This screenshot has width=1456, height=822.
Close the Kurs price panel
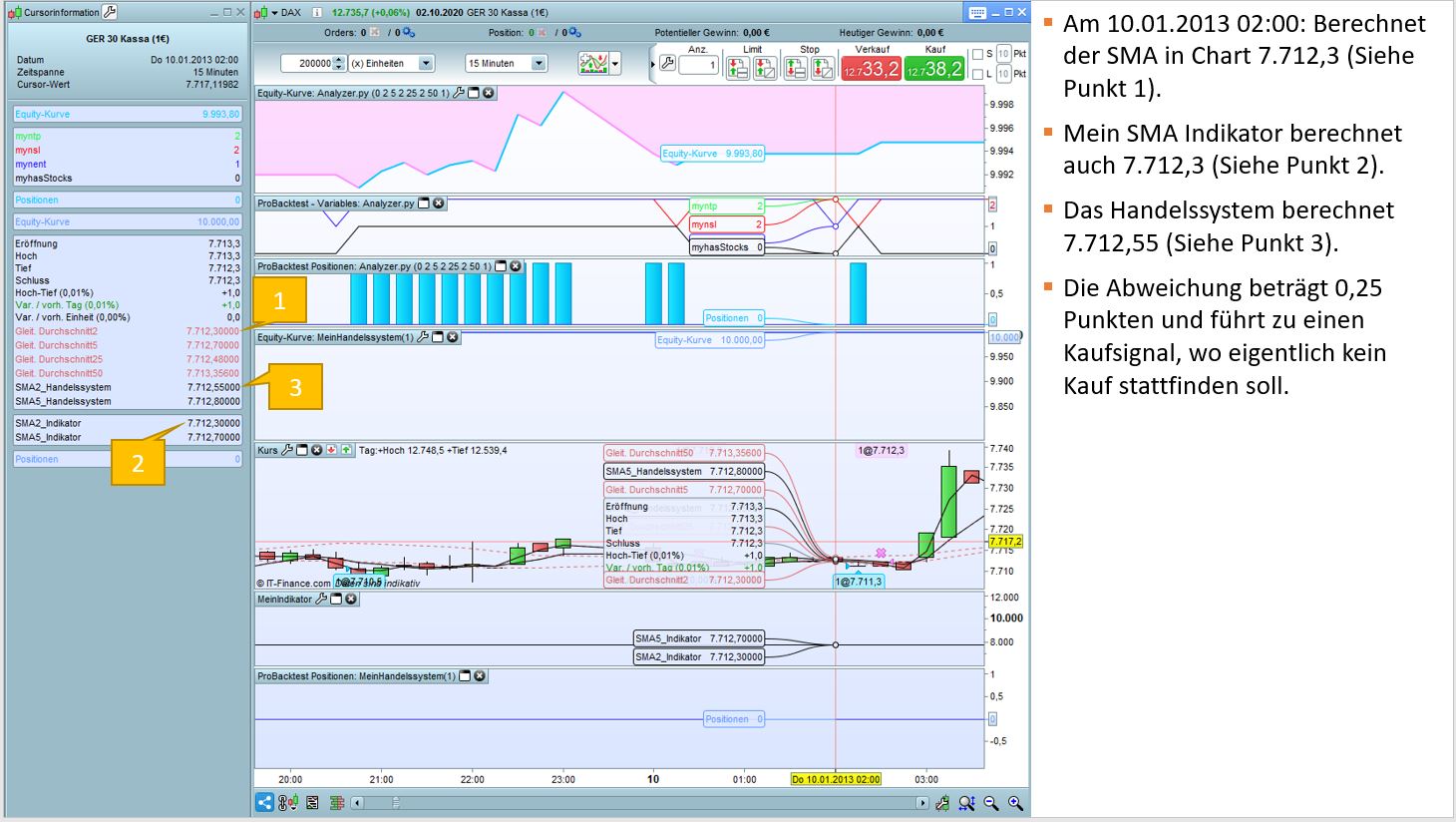click(x=317, y=450)
